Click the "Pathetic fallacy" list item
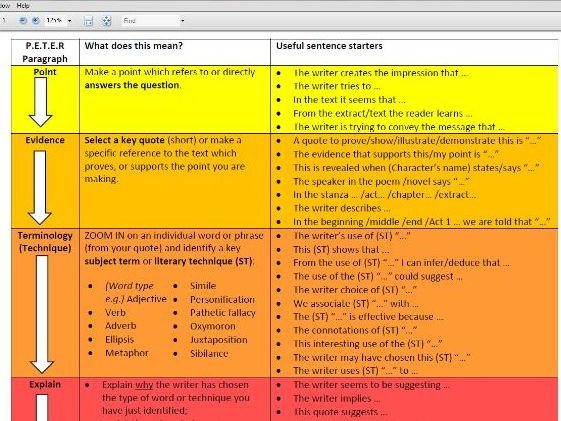 click(x=223, y=313)
